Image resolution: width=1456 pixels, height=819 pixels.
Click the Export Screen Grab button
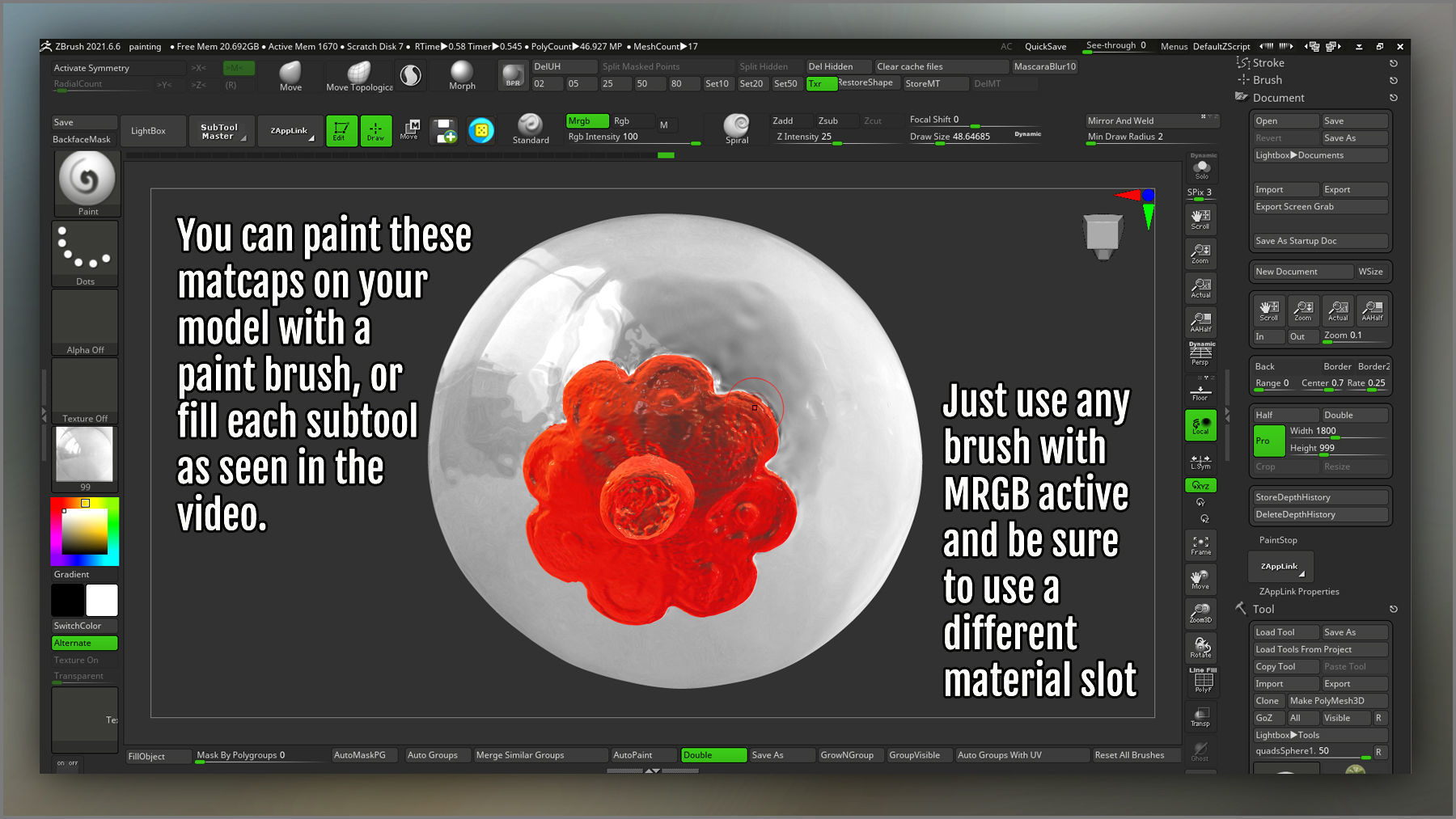coord(1320,207)
